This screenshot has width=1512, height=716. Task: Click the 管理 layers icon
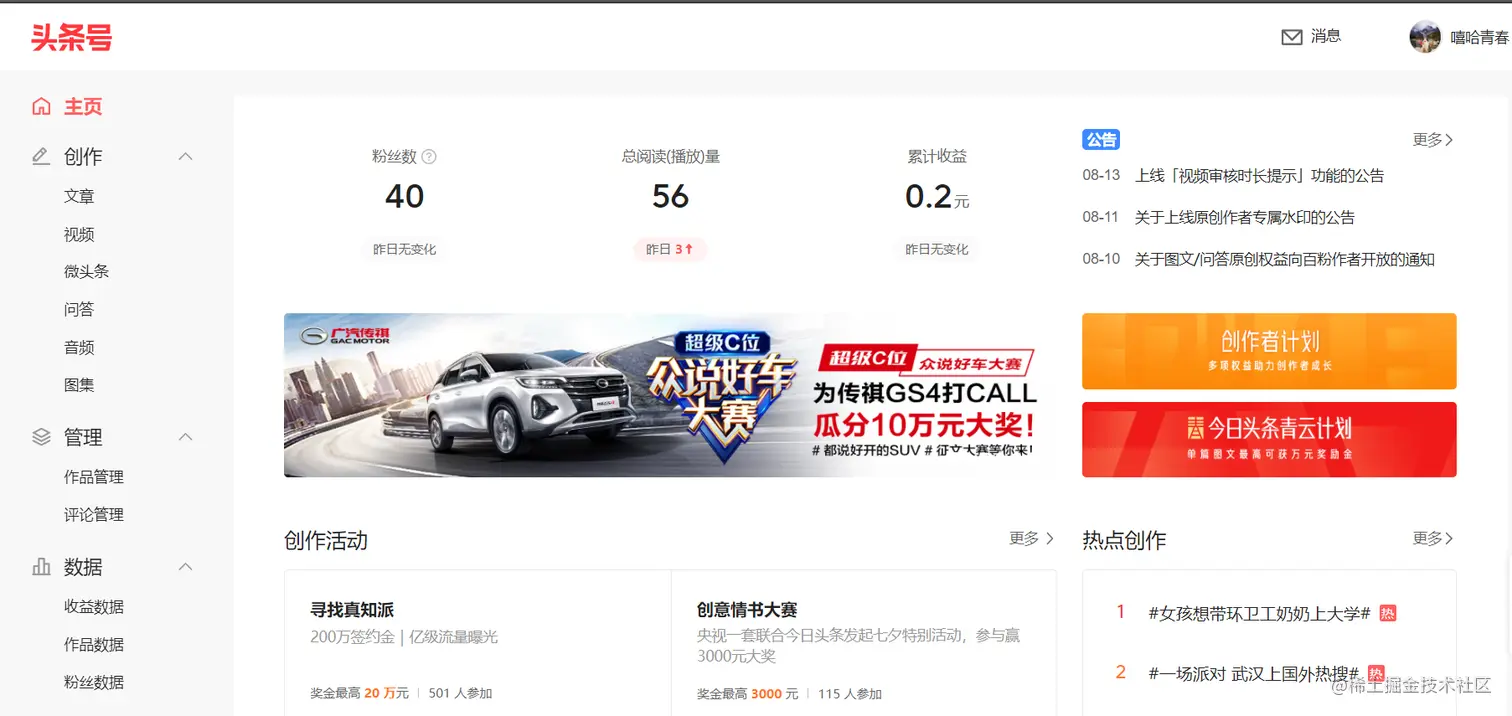point(41,437)
